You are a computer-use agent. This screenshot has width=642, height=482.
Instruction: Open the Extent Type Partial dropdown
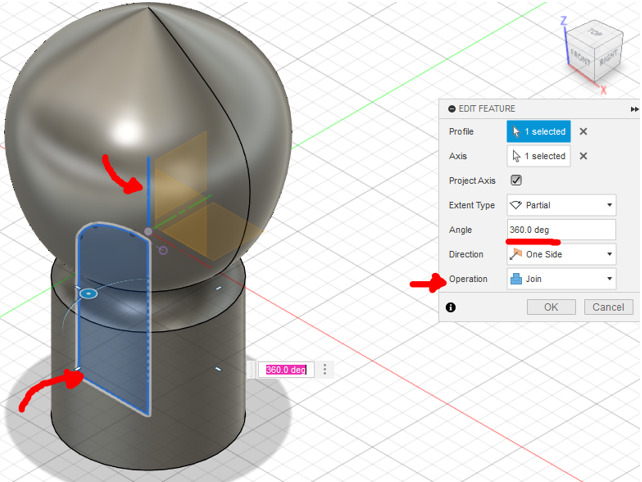click(561, 205)
